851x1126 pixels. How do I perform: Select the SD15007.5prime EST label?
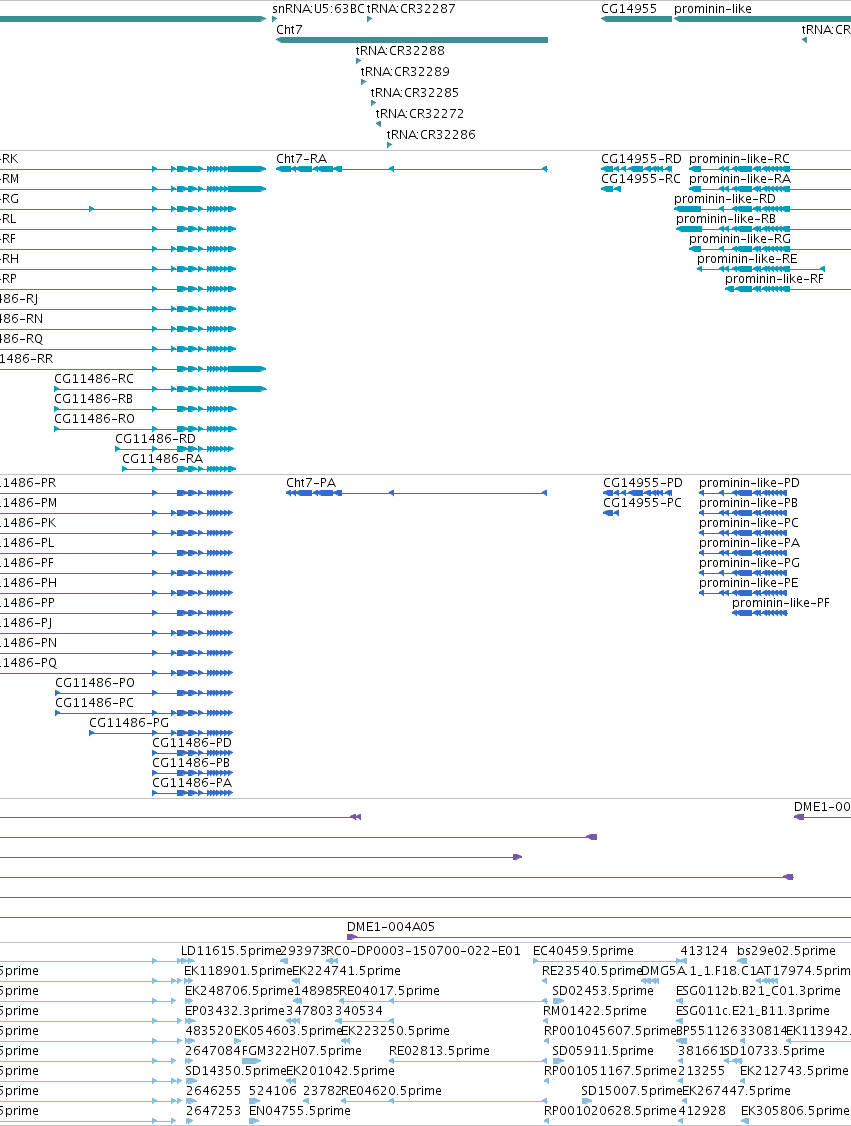coord(631,1092)
